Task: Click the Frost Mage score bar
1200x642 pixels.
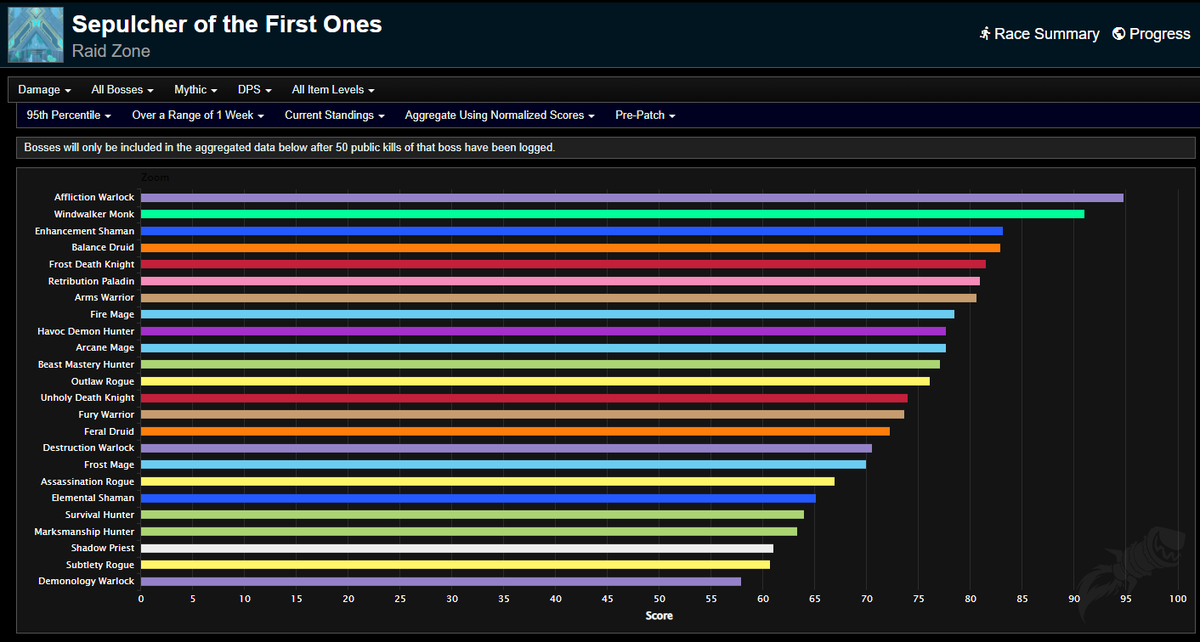Action: 503,464
